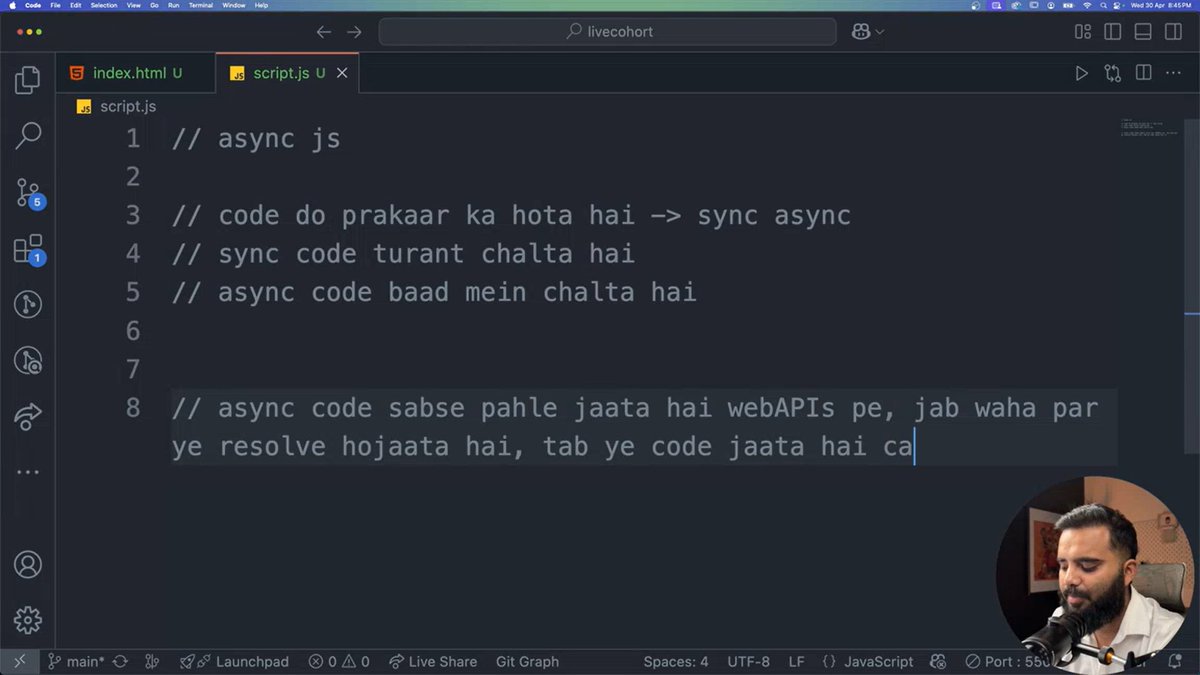The image size is (1200, 675).
Task: Switch the main* git branch
Action: point(75,661)
